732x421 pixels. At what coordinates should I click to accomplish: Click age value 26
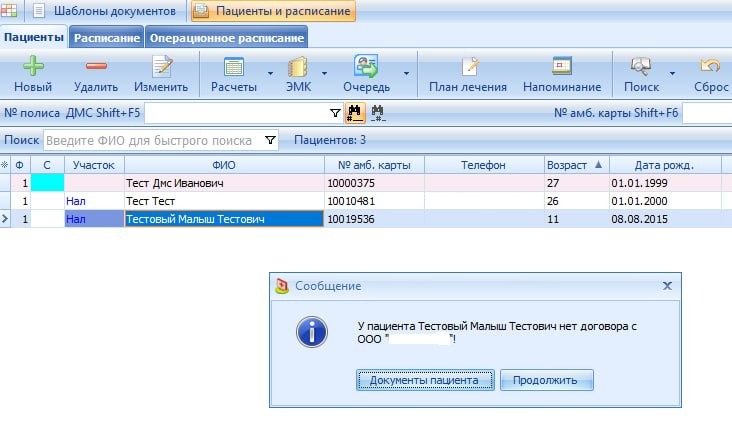pos(553,201)
